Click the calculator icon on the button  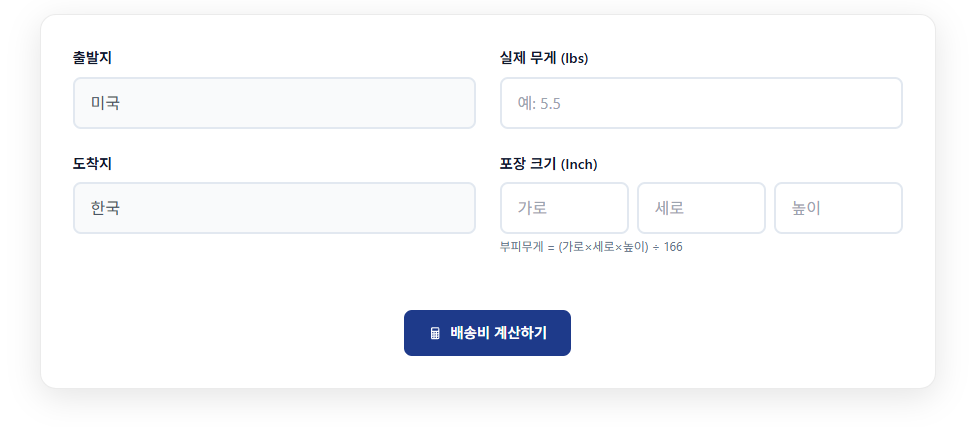click(x=435, y=333)
